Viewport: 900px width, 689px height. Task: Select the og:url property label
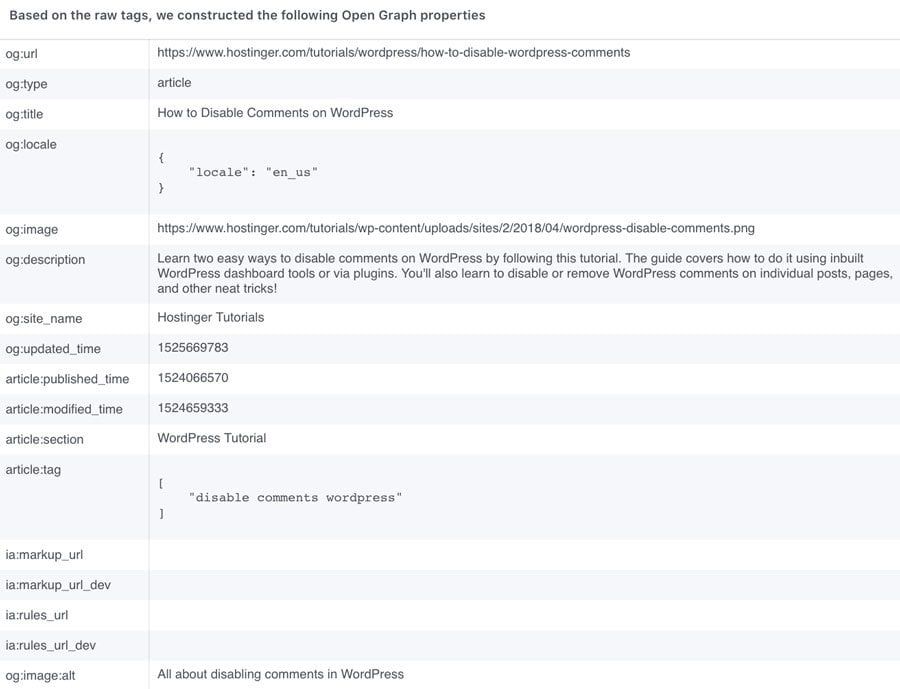(x=22, y=54)
